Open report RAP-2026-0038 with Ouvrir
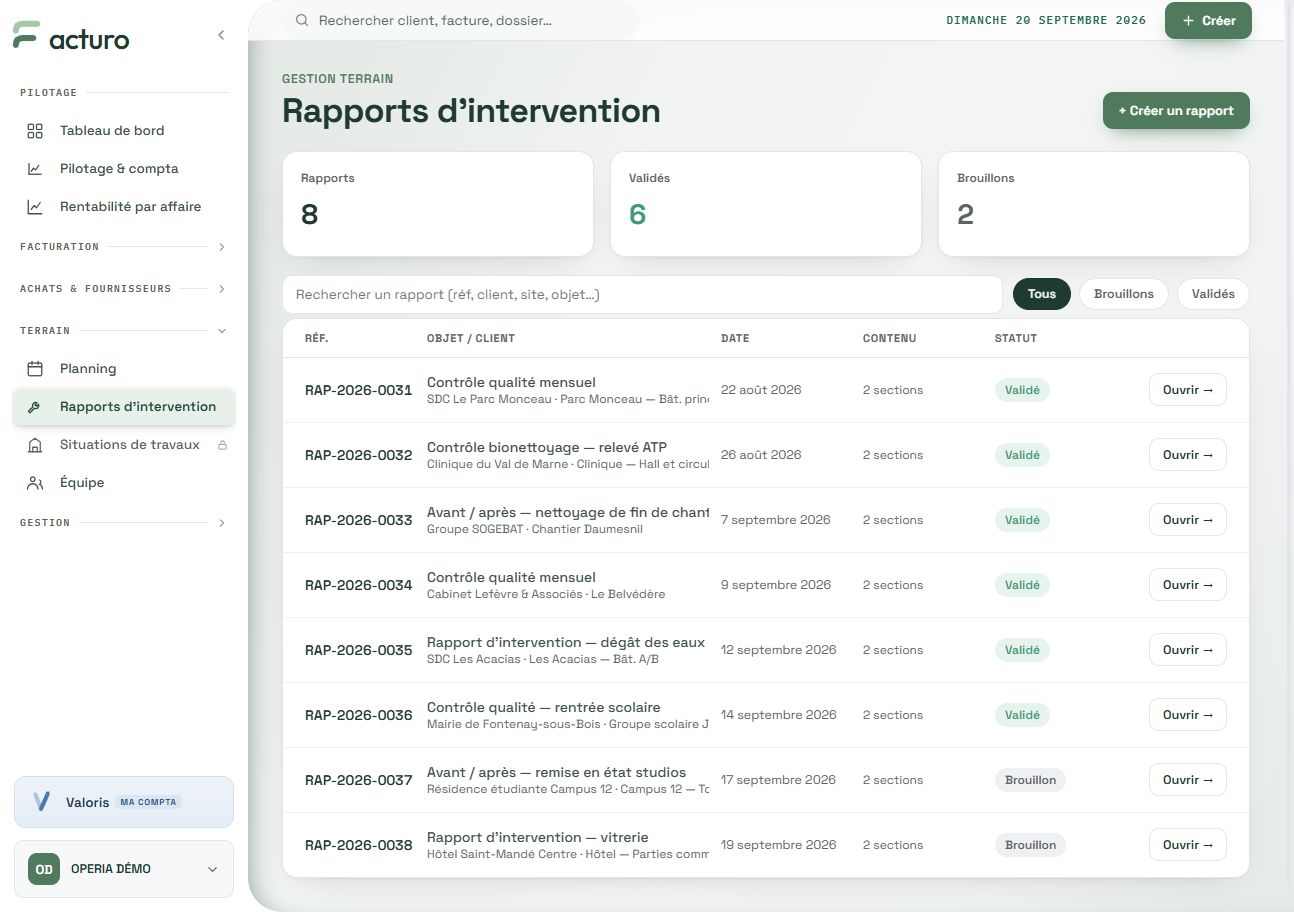 click(1188, 845)
